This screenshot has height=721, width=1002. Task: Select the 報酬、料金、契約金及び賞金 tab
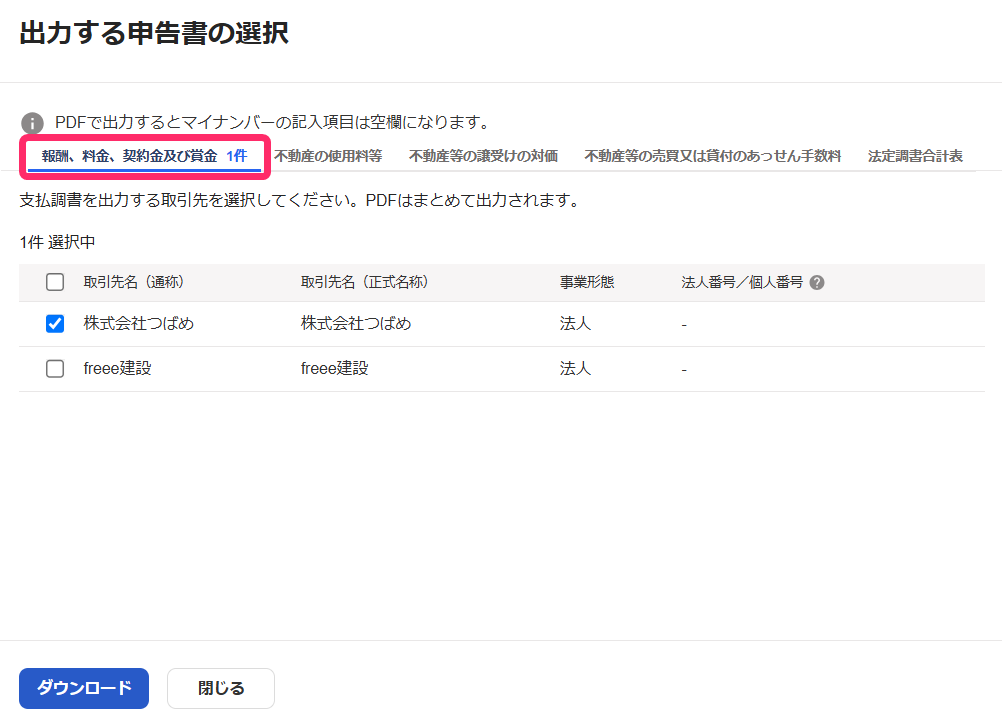coord(144,156)
